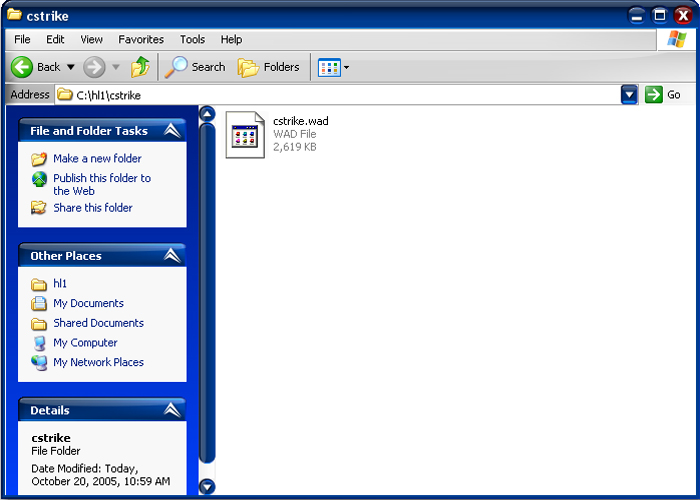700x500 pixels.
Task: Collapse the Details panel
Action: point(172,410)
